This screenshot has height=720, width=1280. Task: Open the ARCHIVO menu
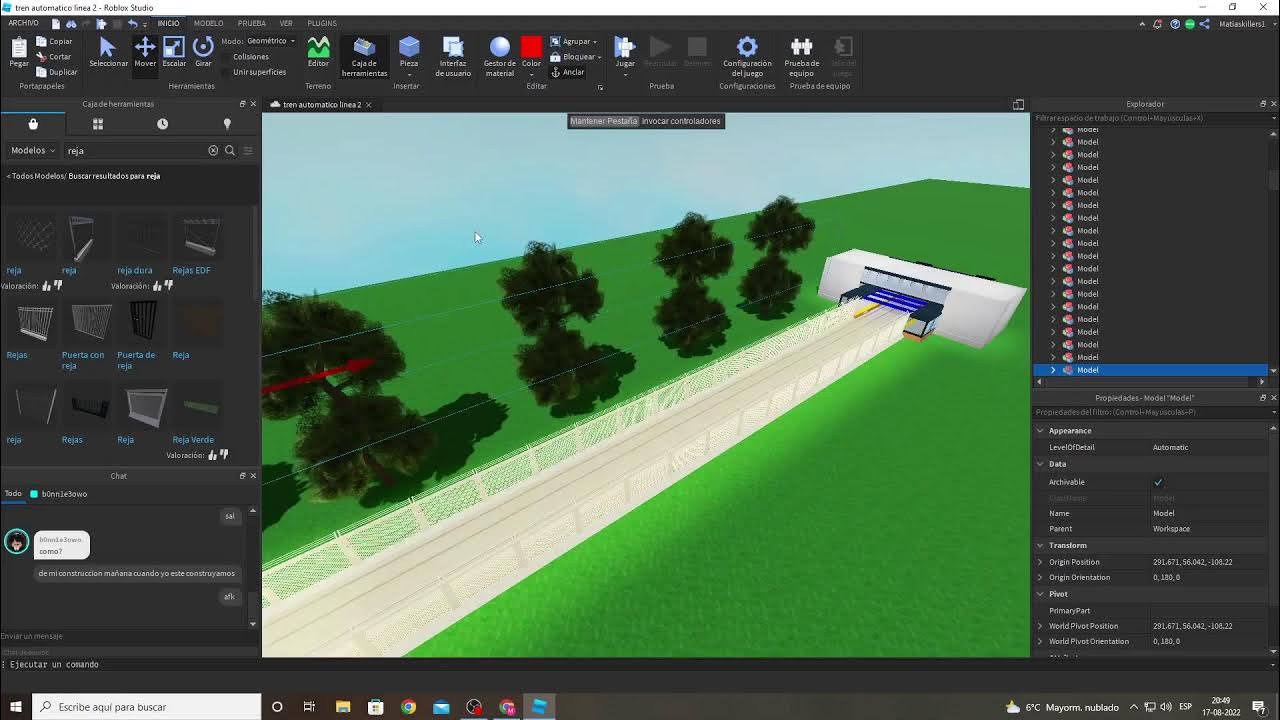pos(23,23)
